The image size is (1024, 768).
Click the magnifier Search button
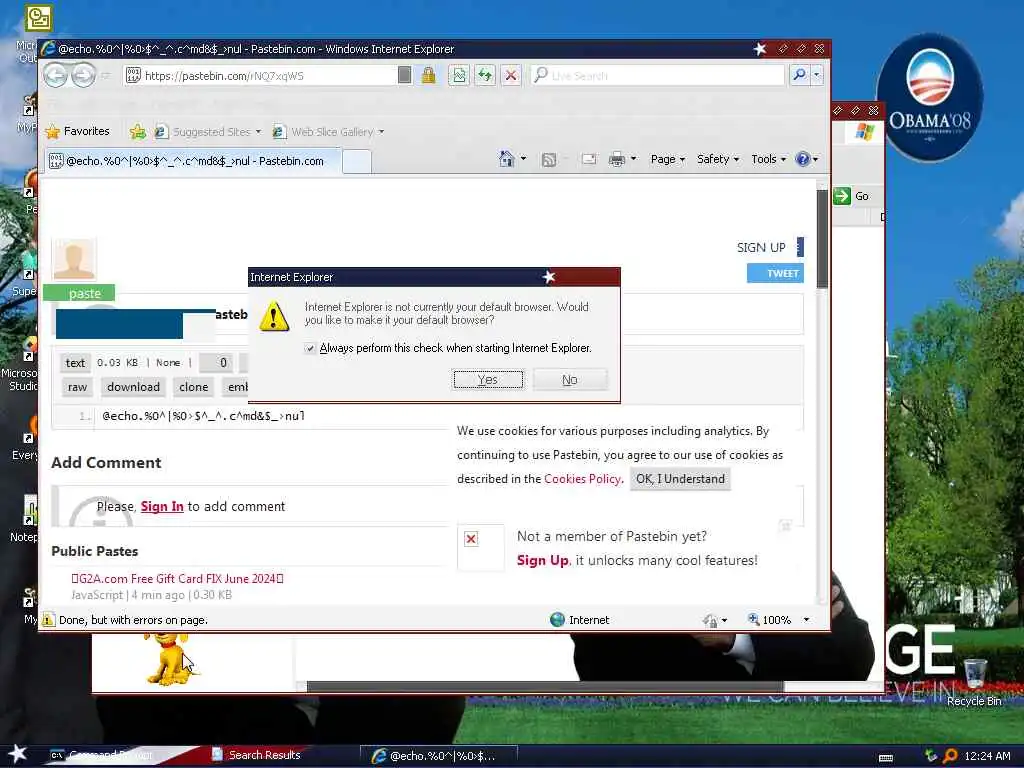[x=799, y=75]
